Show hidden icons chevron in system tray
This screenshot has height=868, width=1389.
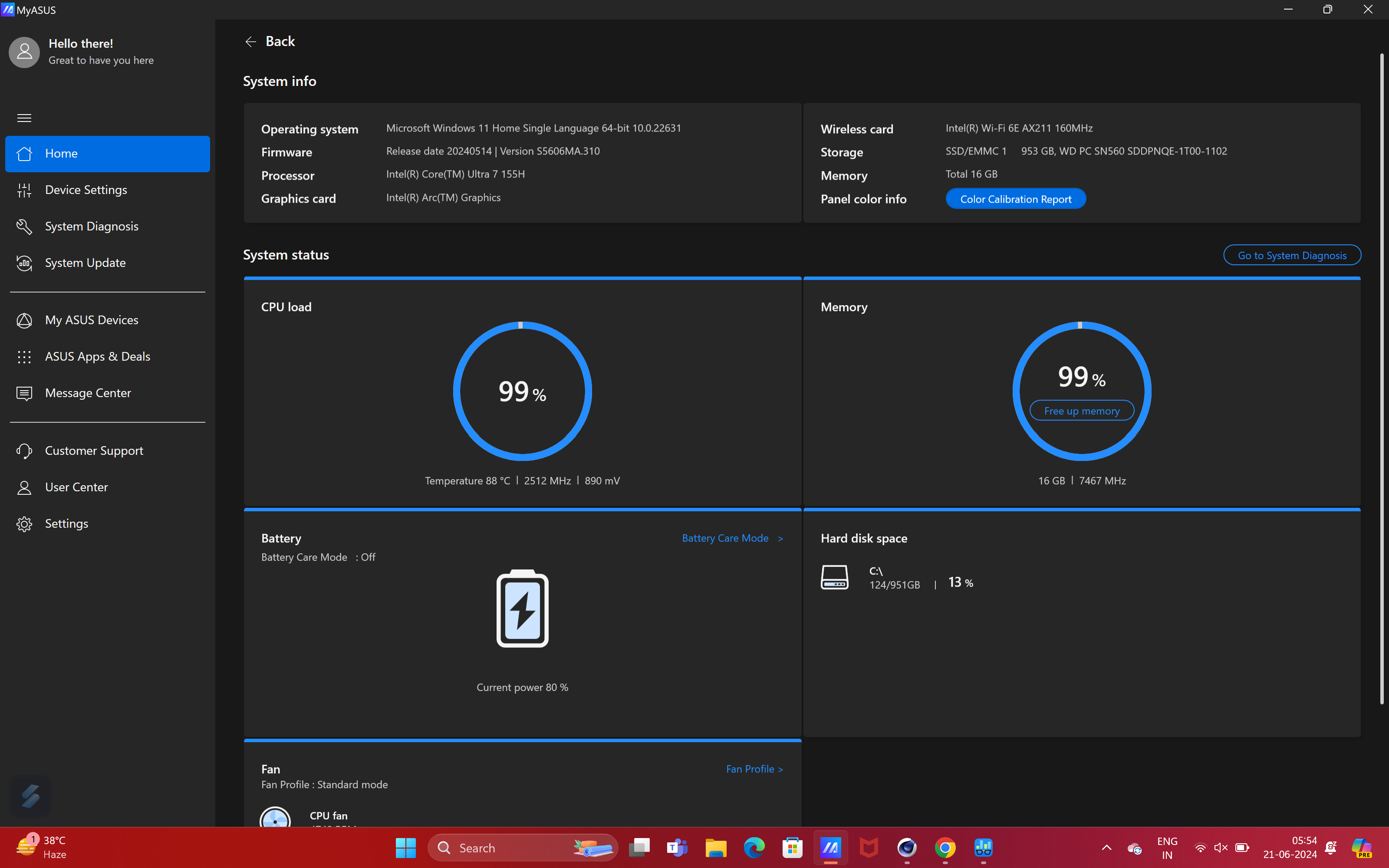click(x=1106, y=848)
